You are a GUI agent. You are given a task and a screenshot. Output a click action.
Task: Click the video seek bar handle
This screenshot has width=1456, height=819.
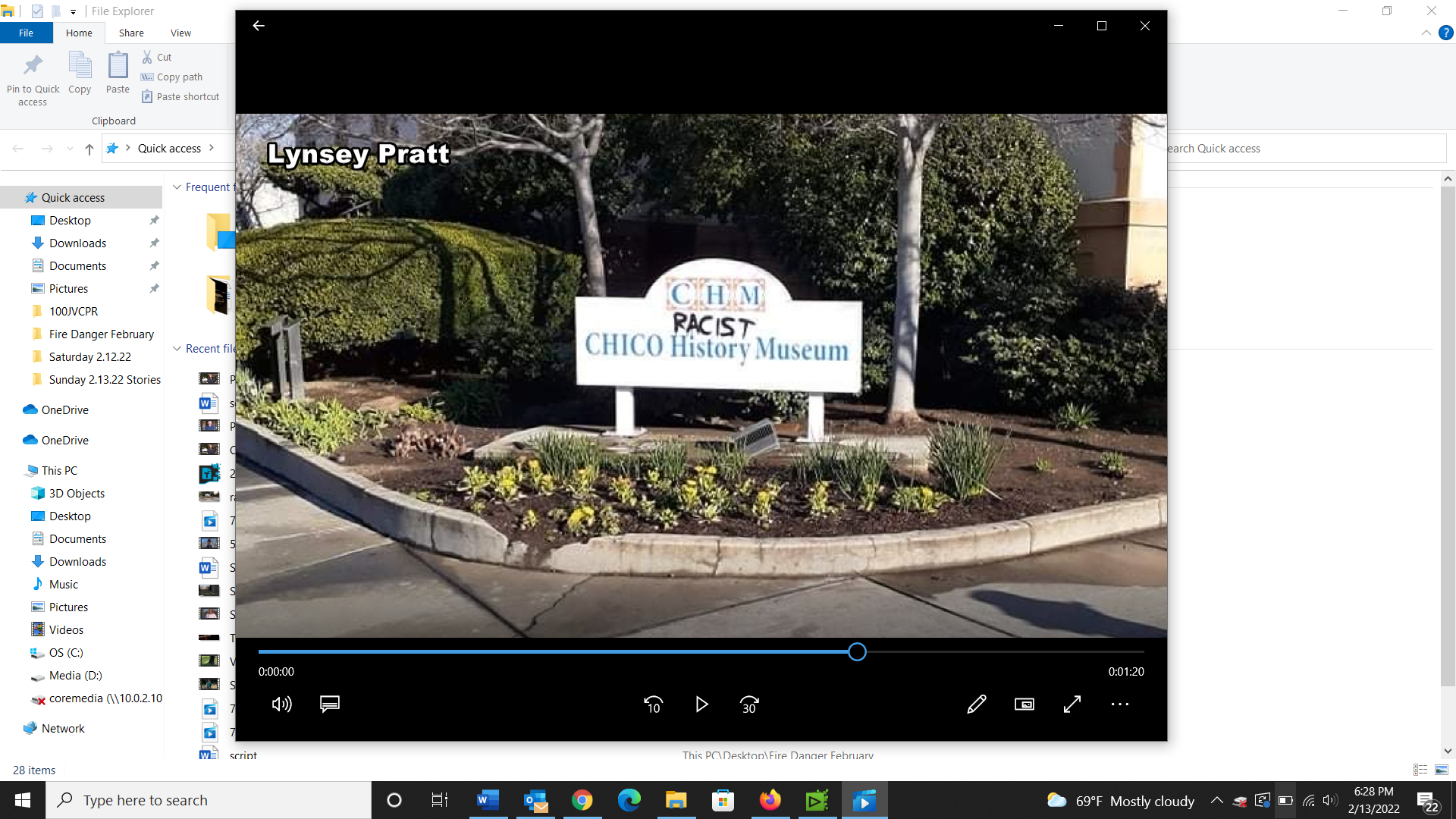857,652
